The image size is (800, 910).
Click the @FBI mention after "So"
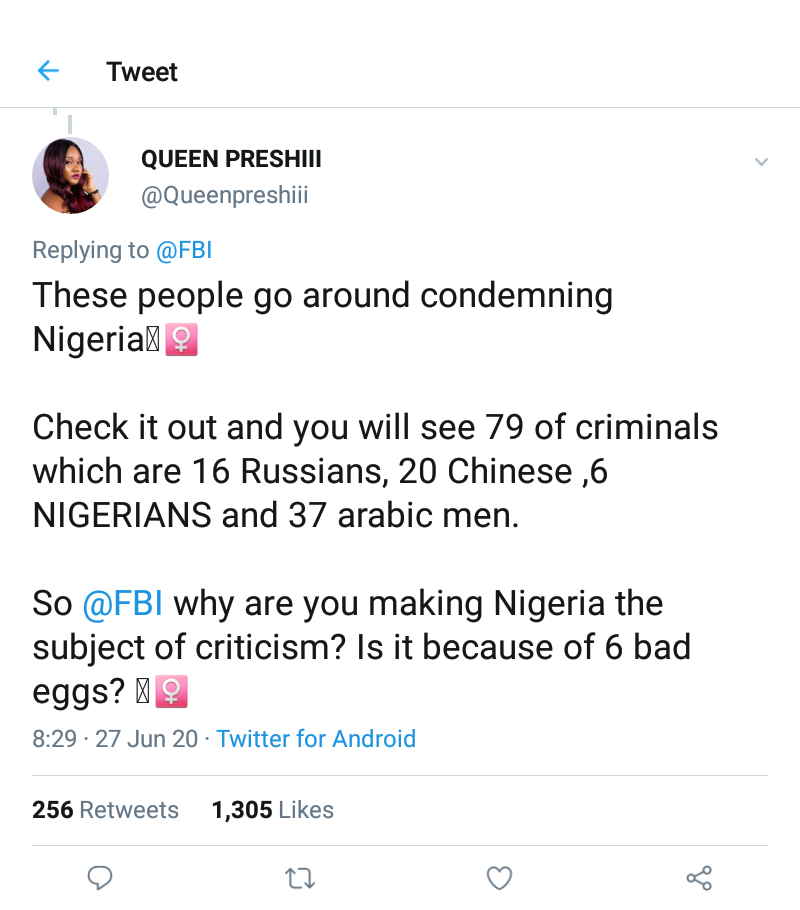123,604
